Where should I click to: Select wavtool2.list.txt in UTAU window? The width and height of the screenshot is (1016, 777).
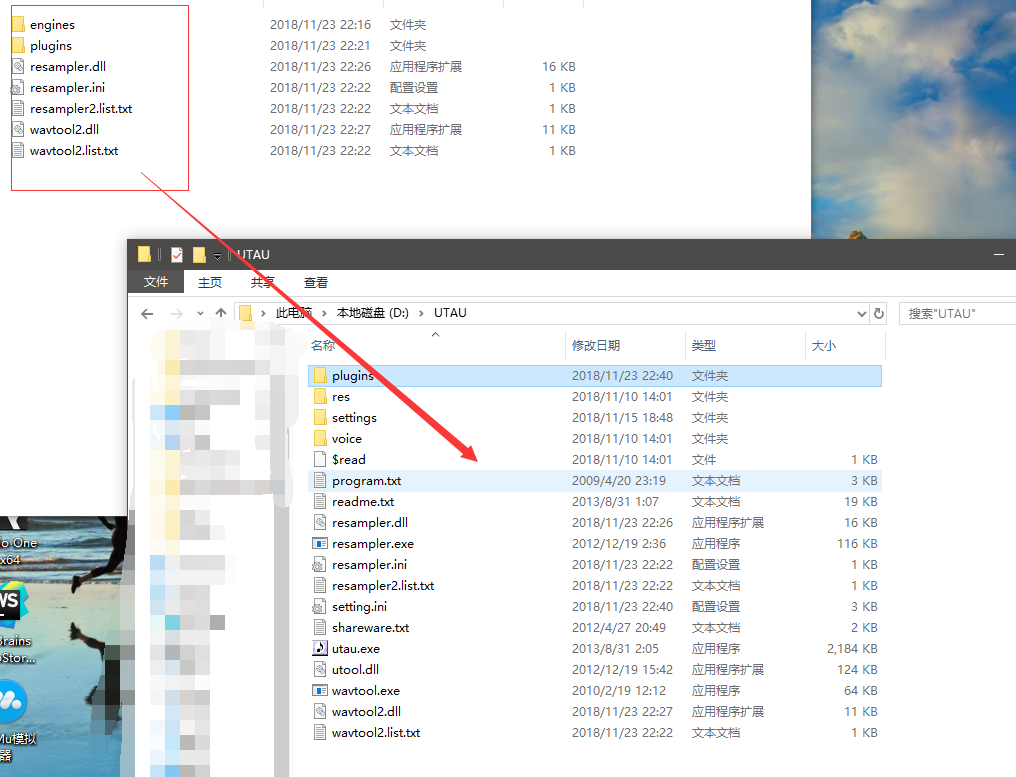tap(376, 733)
